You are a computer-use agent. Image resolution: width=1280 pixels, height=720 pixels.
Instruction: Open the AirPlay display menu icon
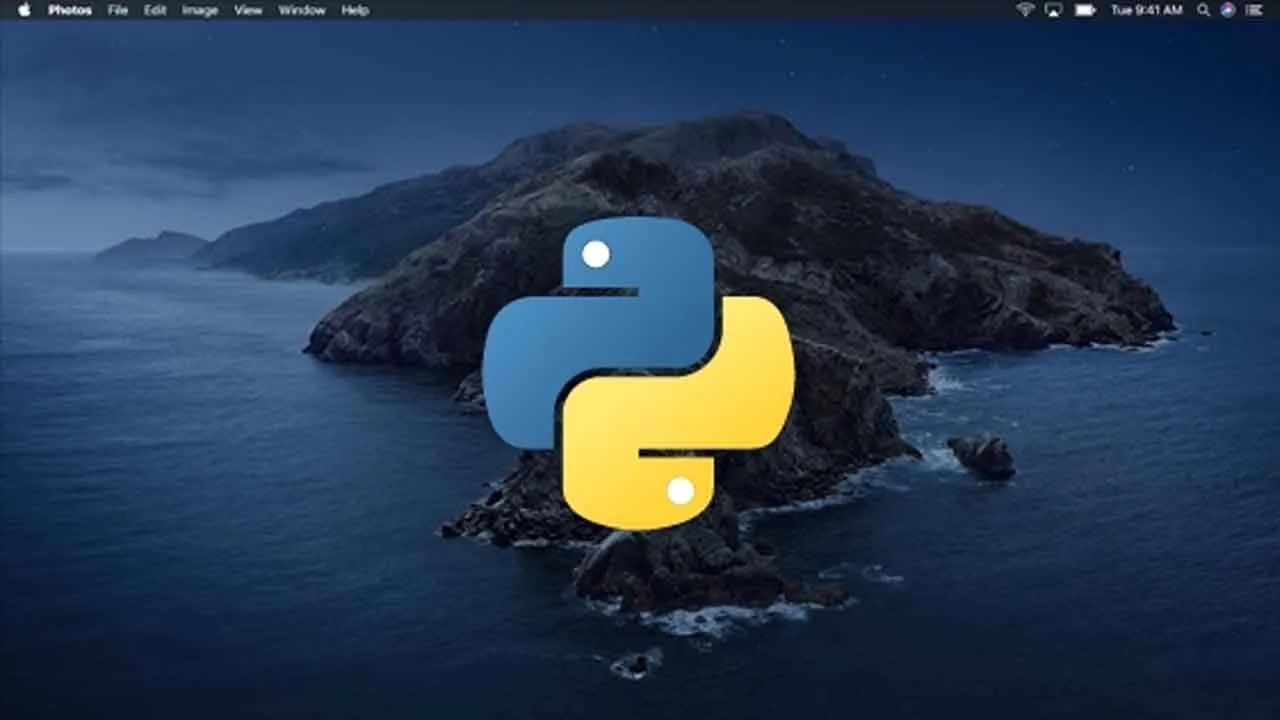click(1053, 10)
